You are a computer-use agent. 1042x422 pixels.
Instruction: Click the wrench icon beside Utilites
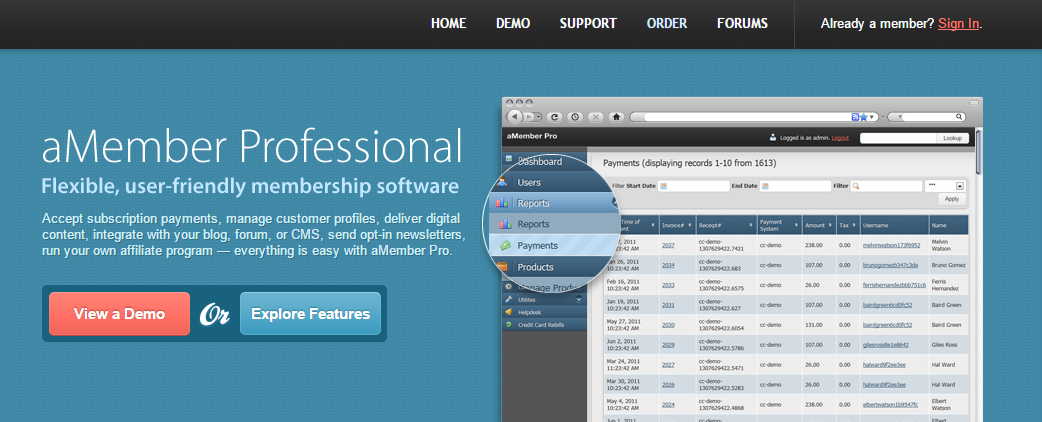[508, 300]
